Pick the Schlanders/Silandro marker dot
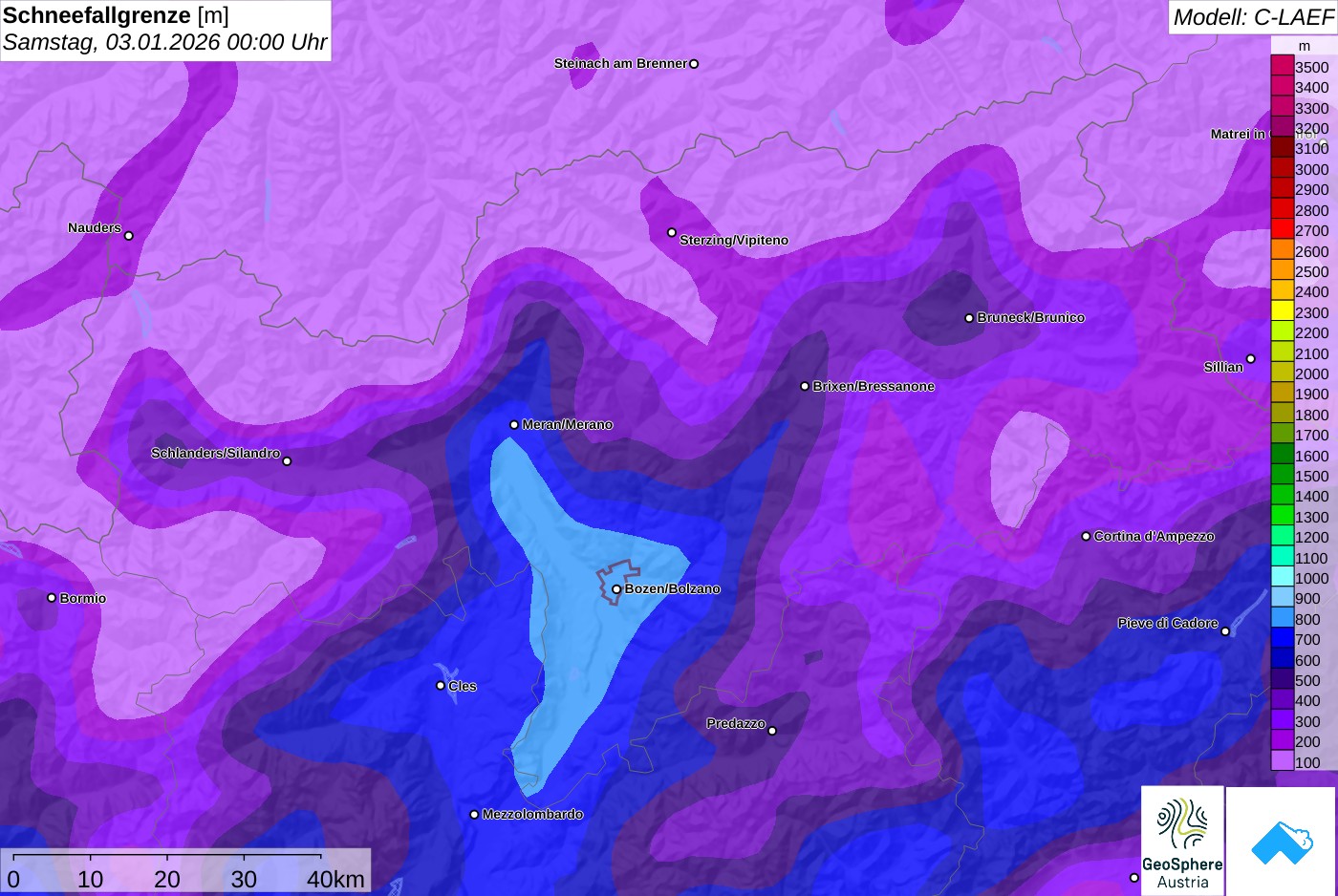1338x896 pixels. pyautogui.click(x=287, y=461)
